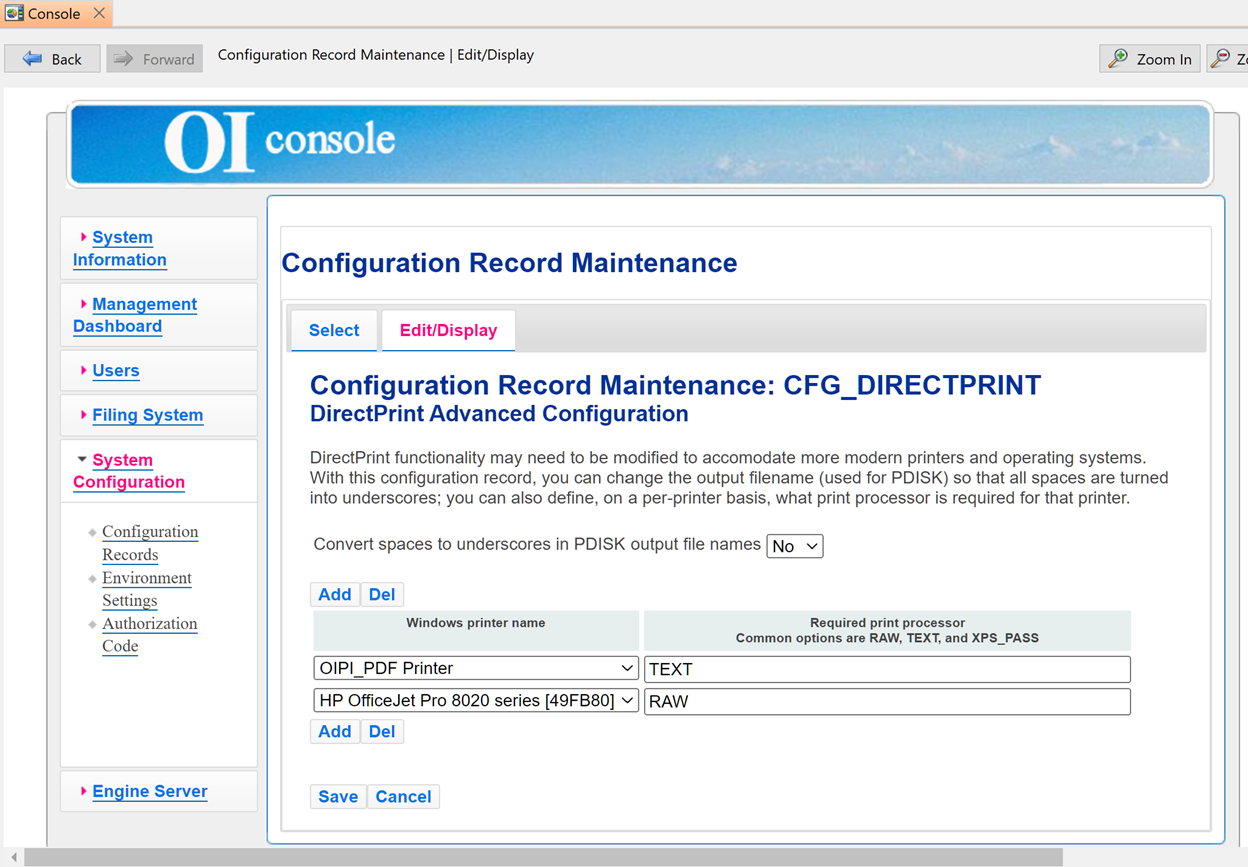The height and width of the screenshot is (867, 1248).
Task: Open the Users sidebar link
Action: point(116,370)
